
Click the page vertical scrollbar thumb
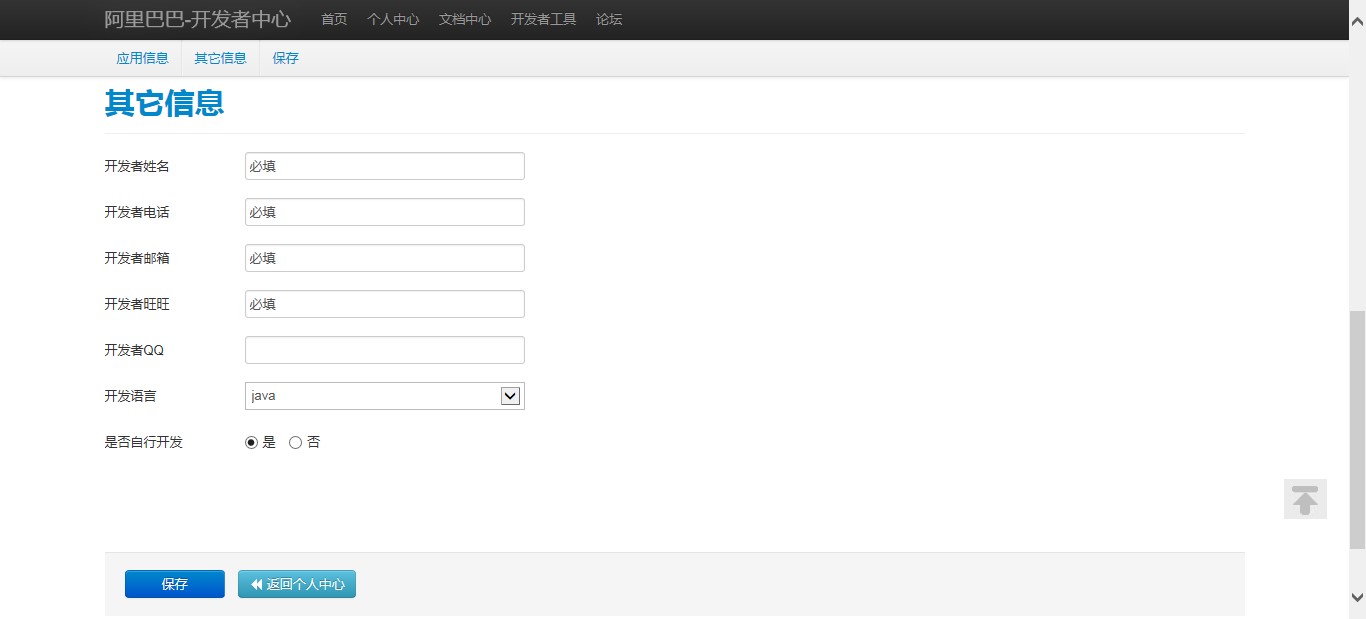[x=1357, y=429]
